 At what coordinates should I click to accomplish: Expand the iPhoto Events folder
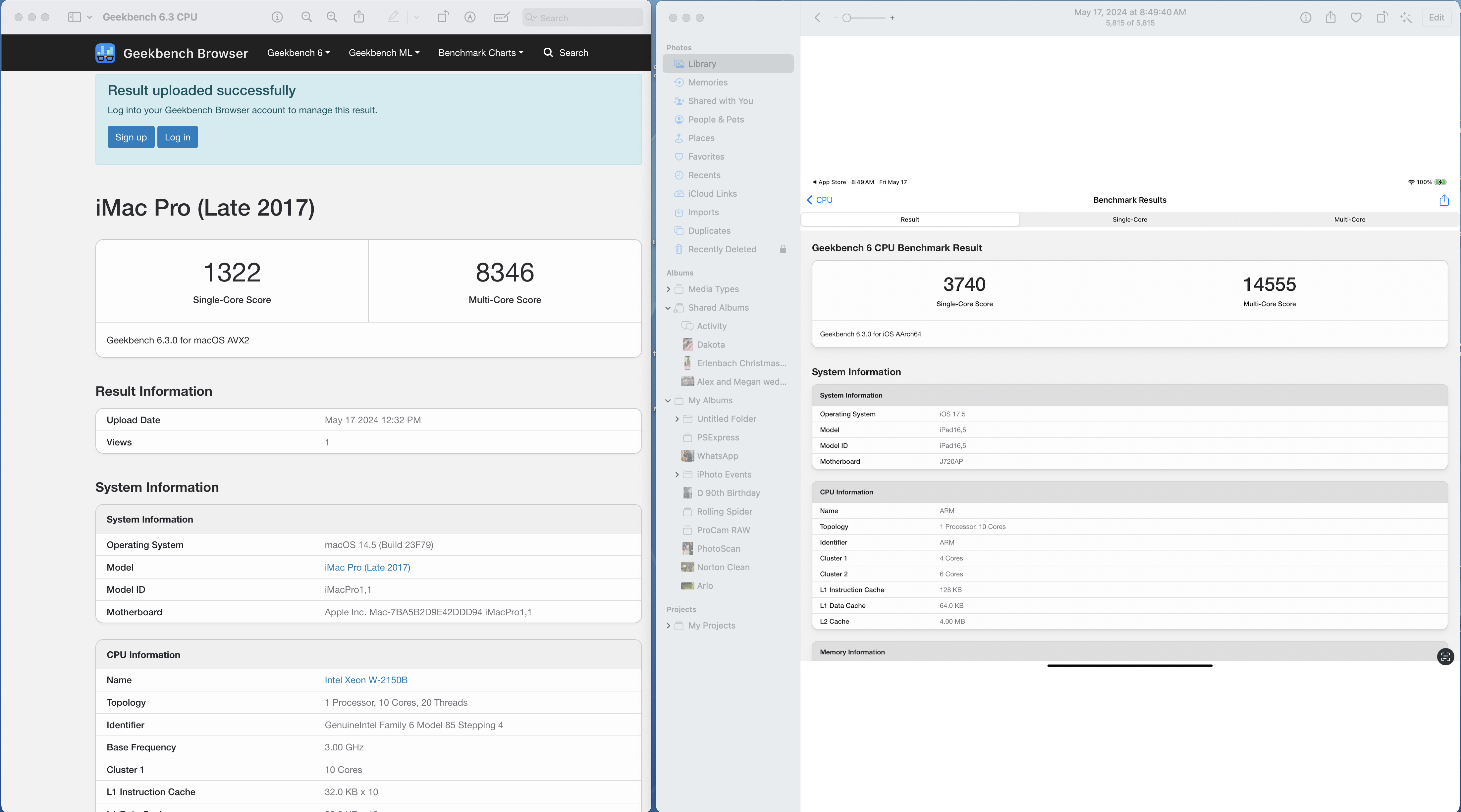point(676,475)
